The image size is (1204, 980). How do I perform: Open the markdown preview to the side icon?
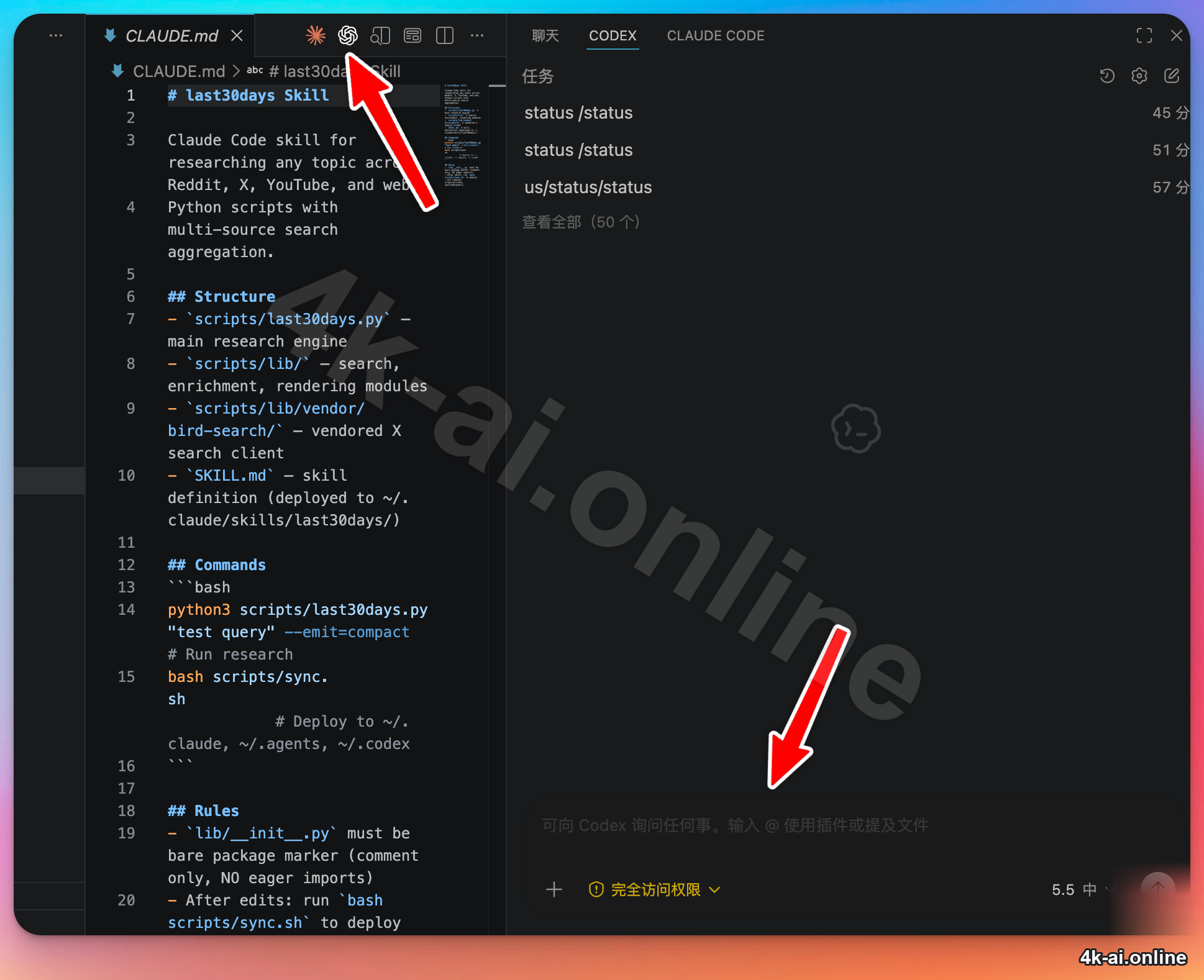point(380,35)
